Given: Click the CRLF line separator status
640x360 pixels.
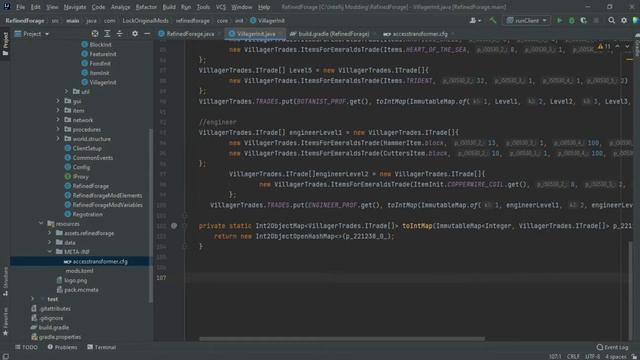Looking at the screenshot, I should pos(573,356).
